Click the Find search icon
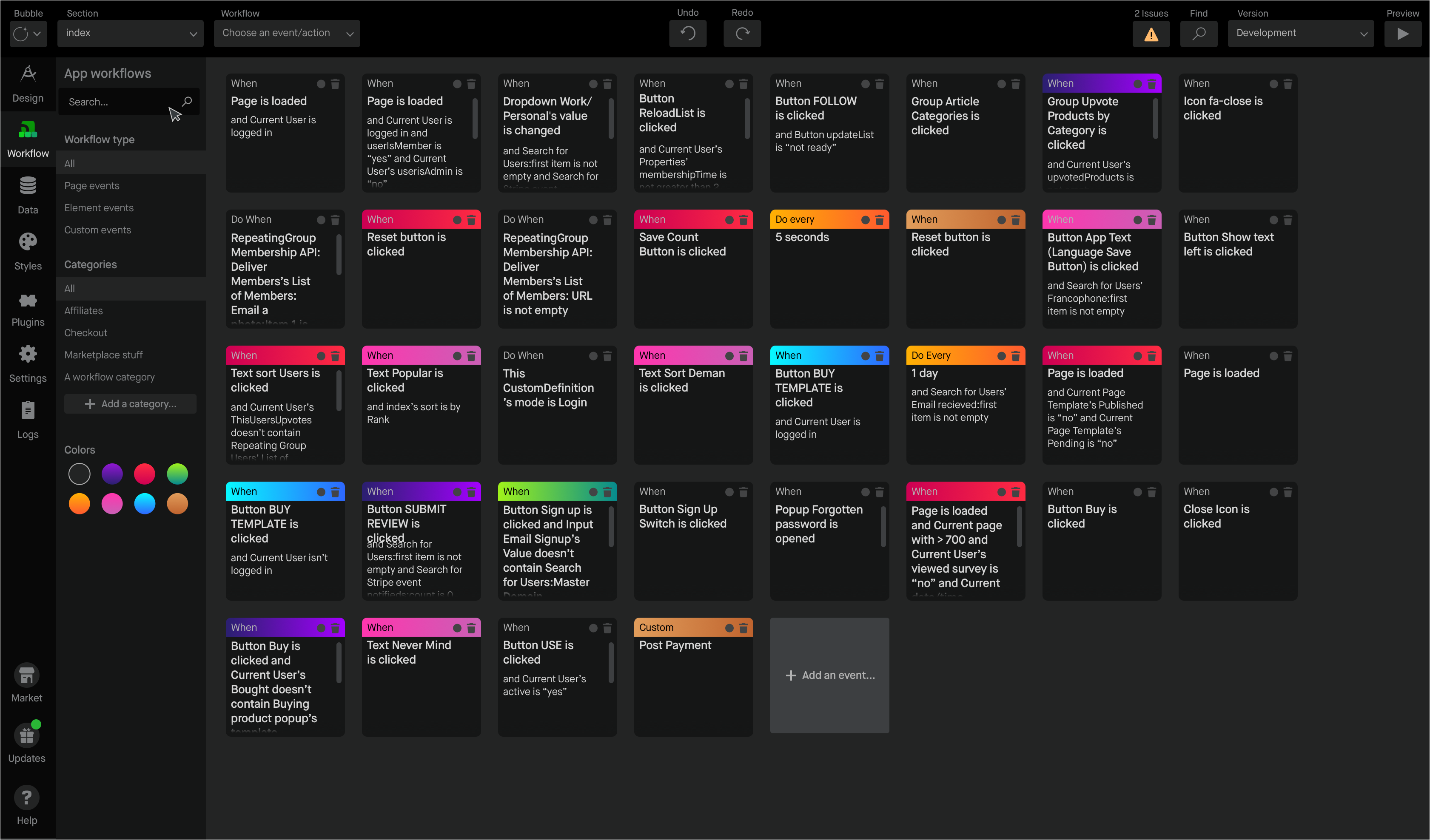This screenshot has height=840, width=1430. pos(1199,34)
